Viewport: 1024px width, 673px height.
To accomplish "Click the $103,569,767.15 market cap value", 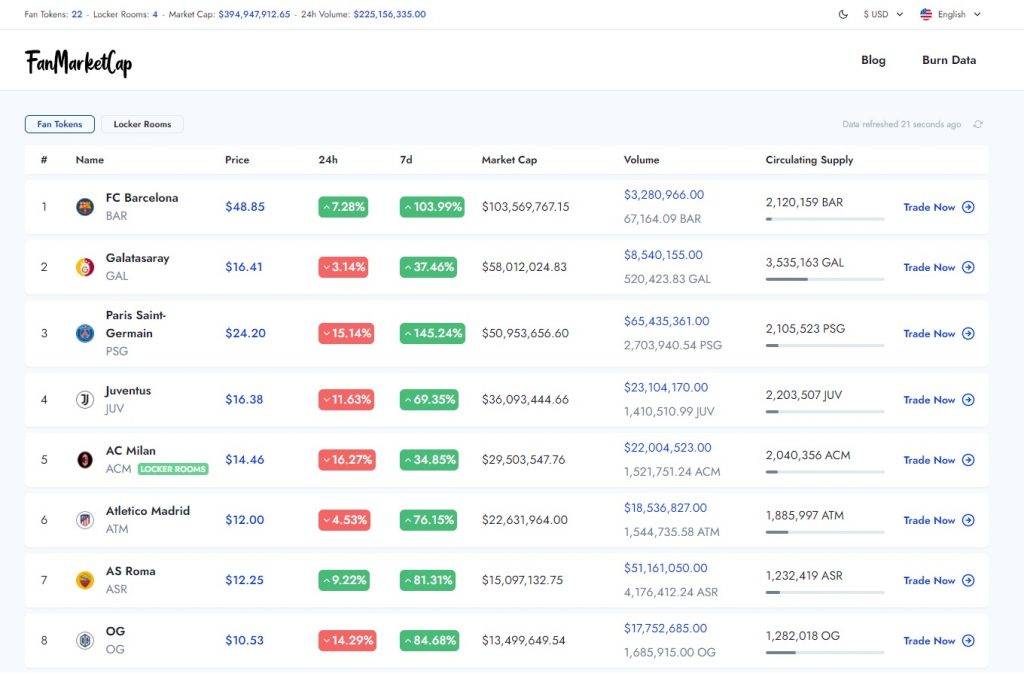I will point(526,207).
